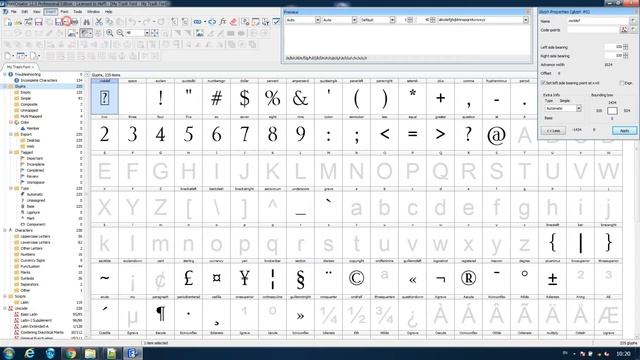Click the FontCreator taskbar icon
The image size is (640, 360).
click(132, 353)
